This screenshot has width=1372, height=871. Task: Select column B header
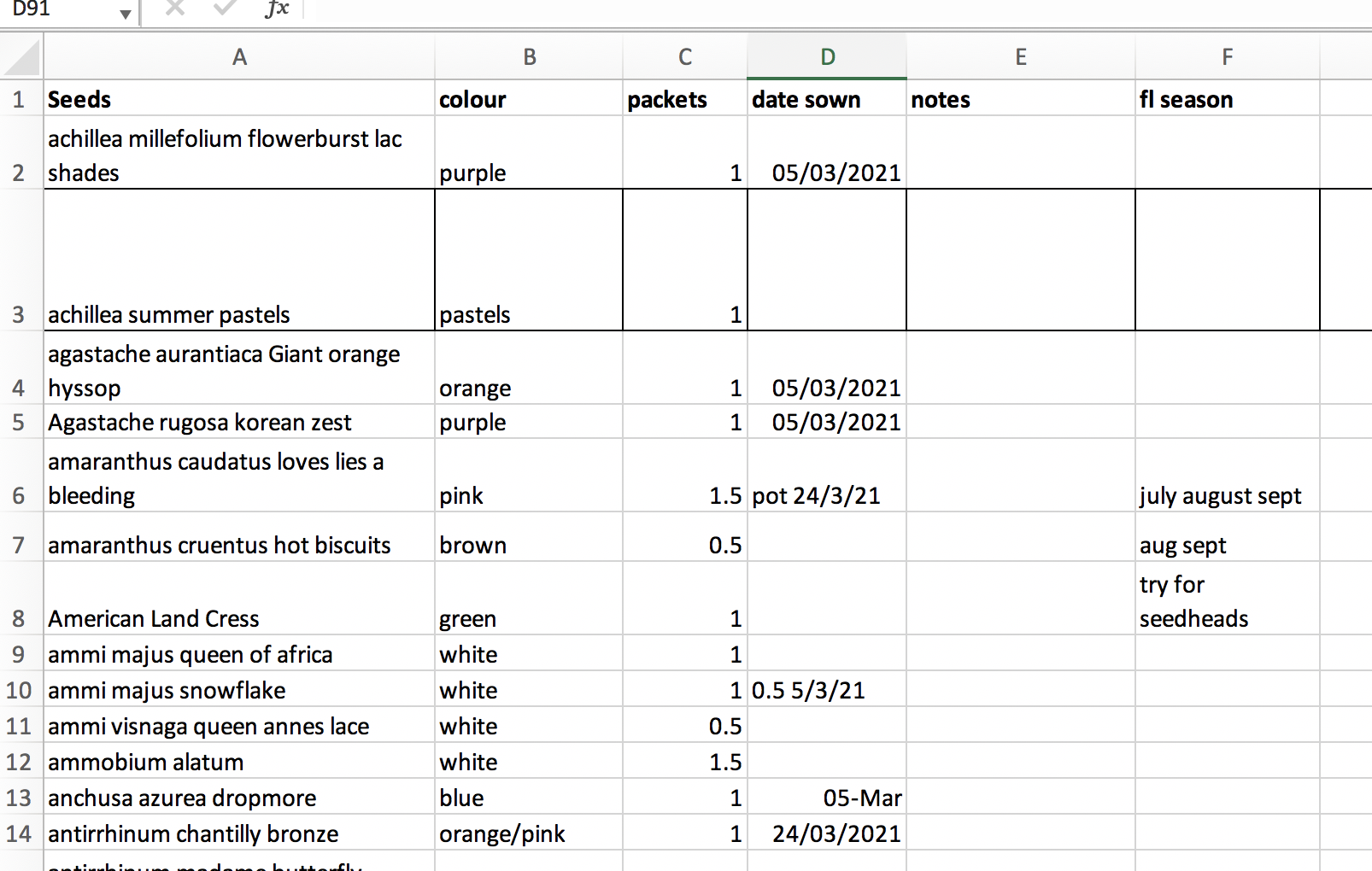529,57
